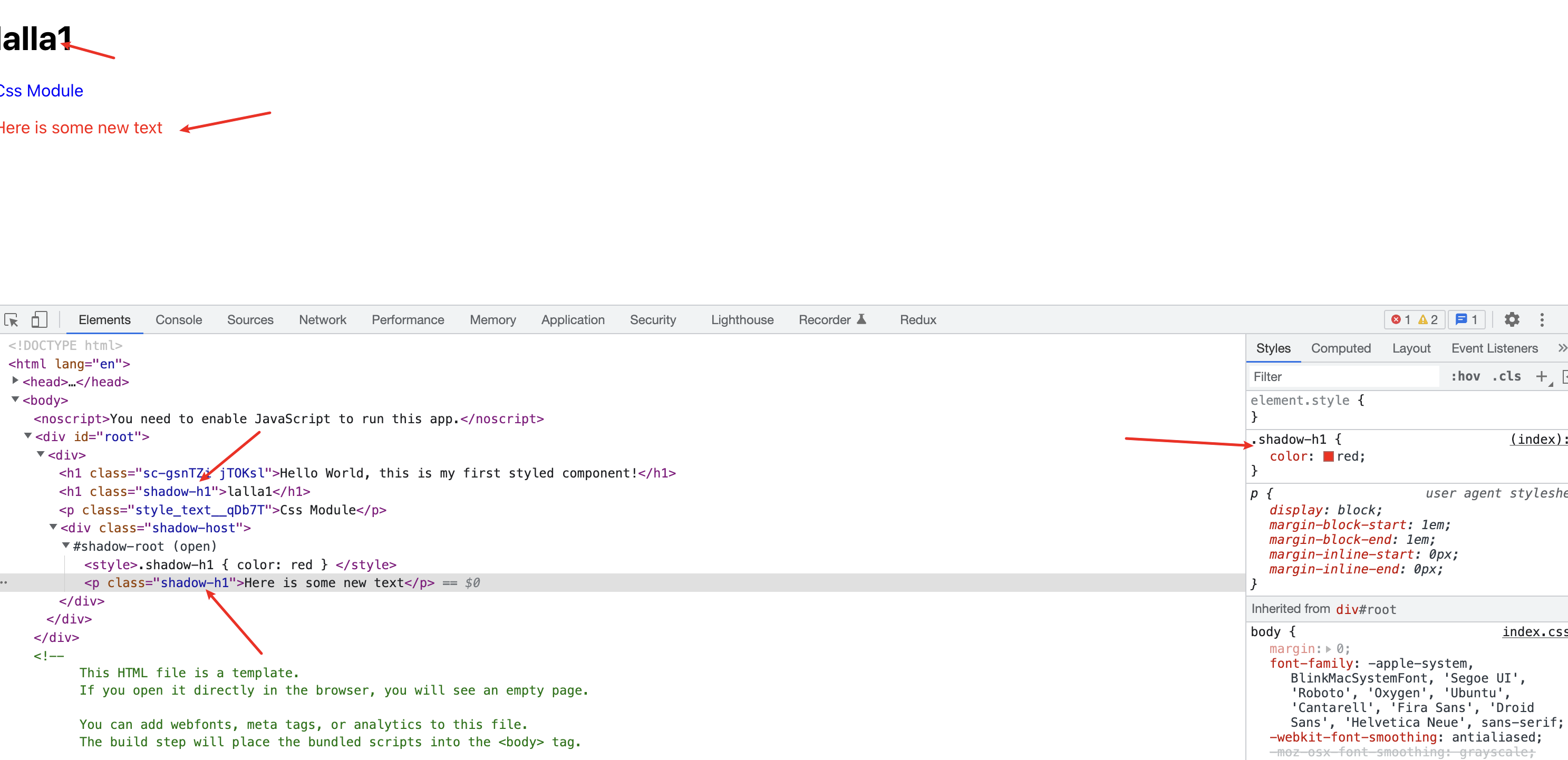Open the Memory tab
This screenshot has width=1568, height=760.
(x=492, y=319)
